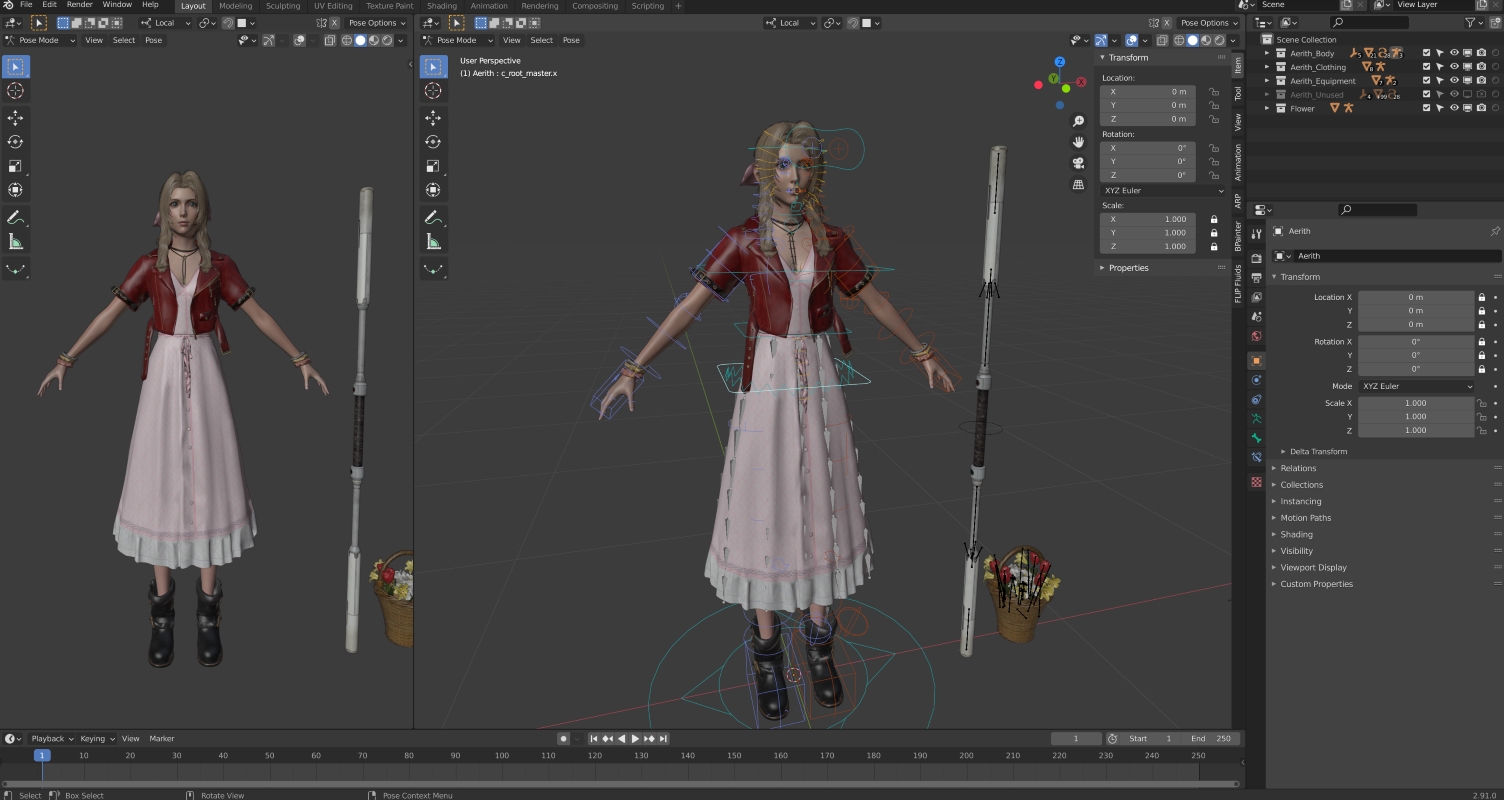The height and width of the screenshot is (800, 1504).
Task: Open the Active Tool properties tab
Action: tap(1257, 233)
